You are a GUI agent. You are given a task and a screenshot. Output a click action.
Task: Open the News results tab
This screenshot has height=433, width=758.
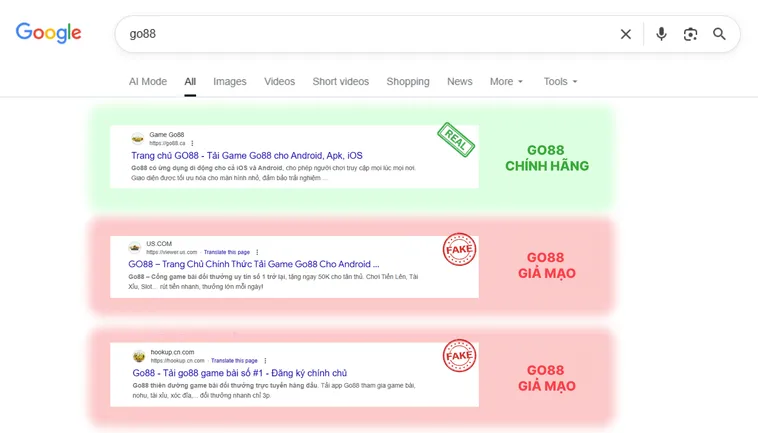(459, 82)
